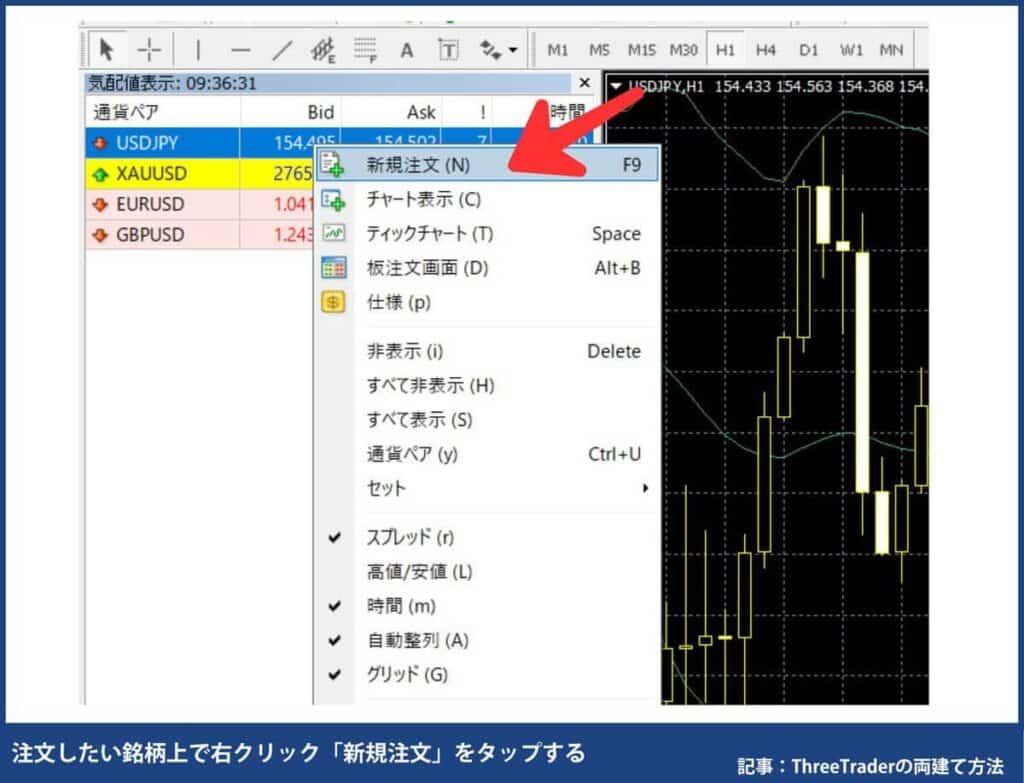Open 仕様 (p) specification entry
This screenshot has height=783, width=1024.
pyautogui.click(x=487, y=302)
